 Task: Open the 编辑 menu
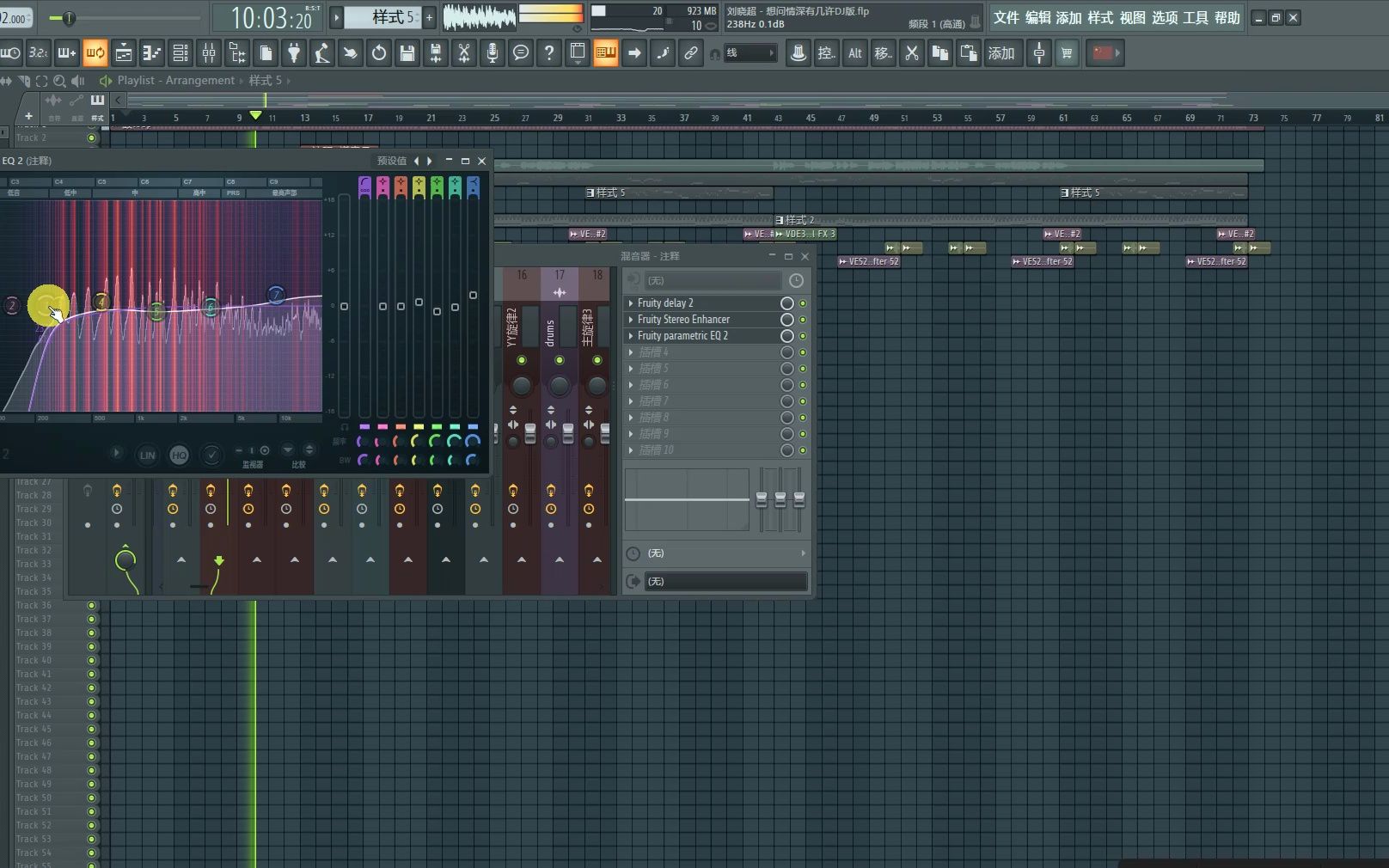(x=1037, y=17)
